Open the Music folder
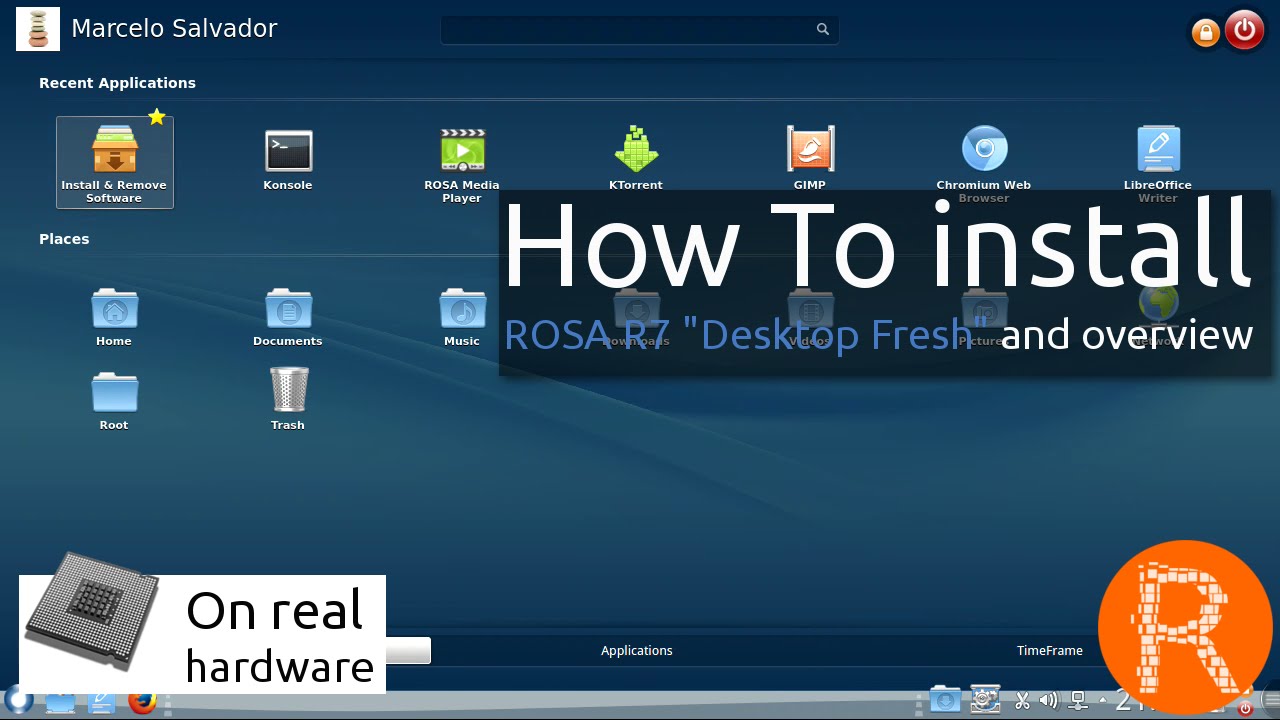The height and width of the screenshot is (720, 1280). pyautogui.click(x=462, y=318)
